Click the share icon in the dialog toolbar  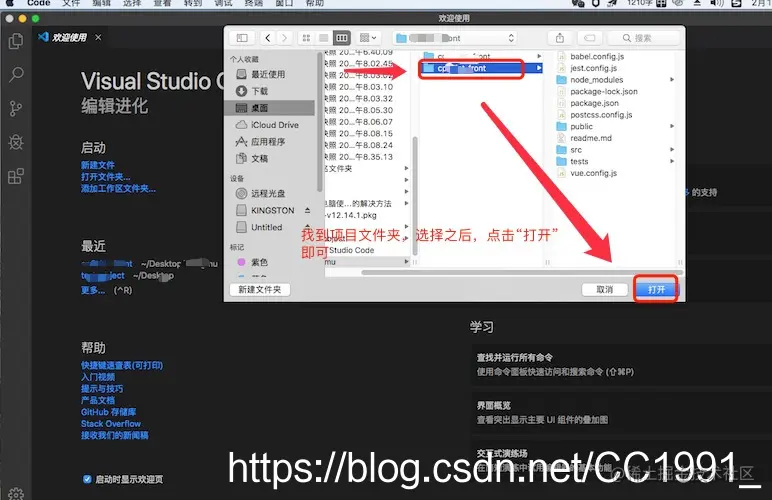pyautogui.click(x=560, y=38)
